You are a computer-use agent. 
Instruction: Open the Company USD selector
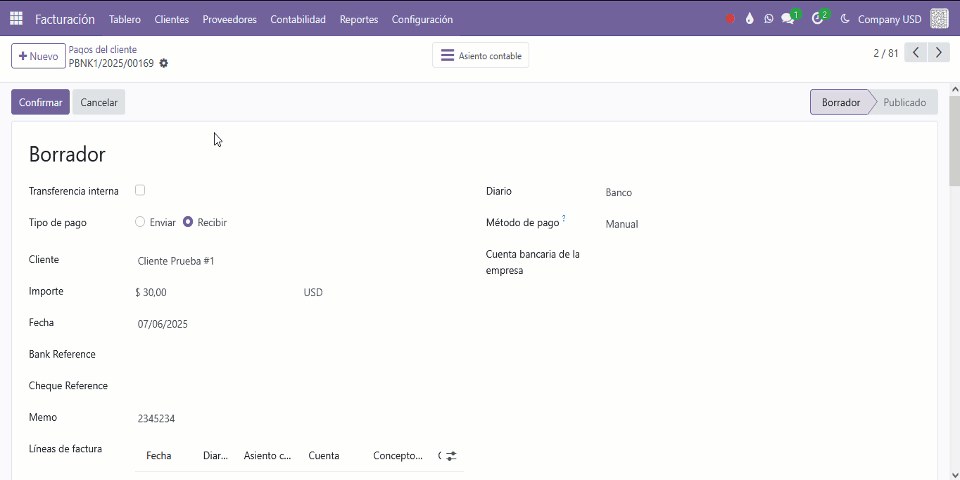[890, 19]
